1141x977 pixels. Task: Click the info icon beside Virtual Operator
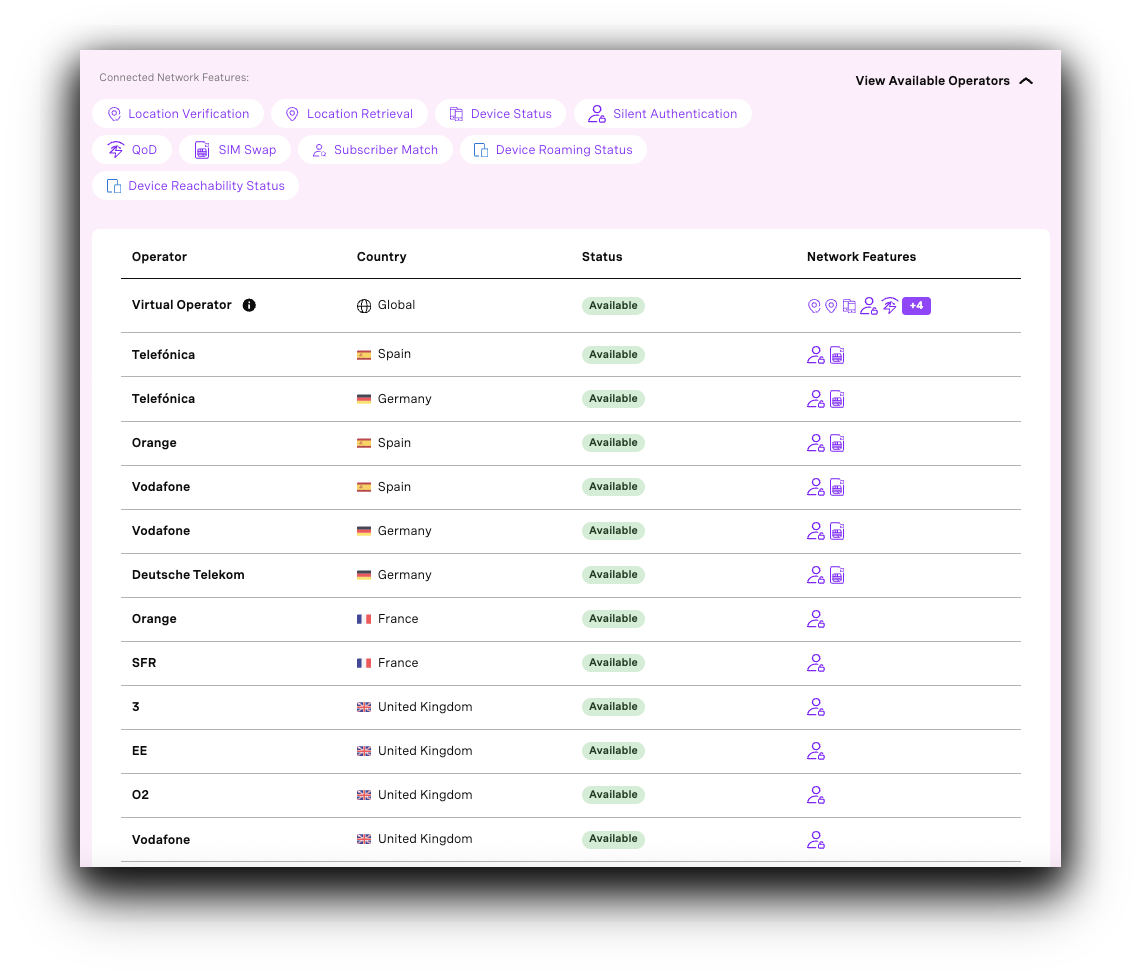point(249,305)
